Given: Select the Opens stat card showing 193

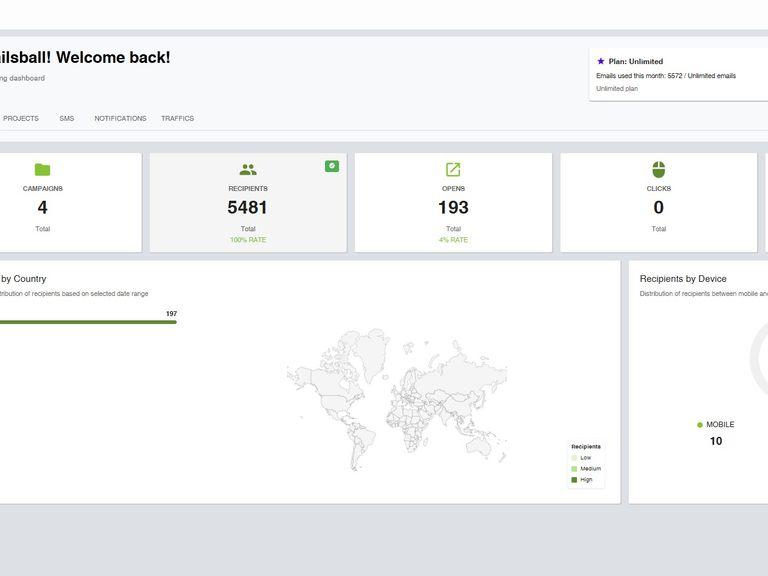Looking at the screenshot, I should click(x=453, y=202).
